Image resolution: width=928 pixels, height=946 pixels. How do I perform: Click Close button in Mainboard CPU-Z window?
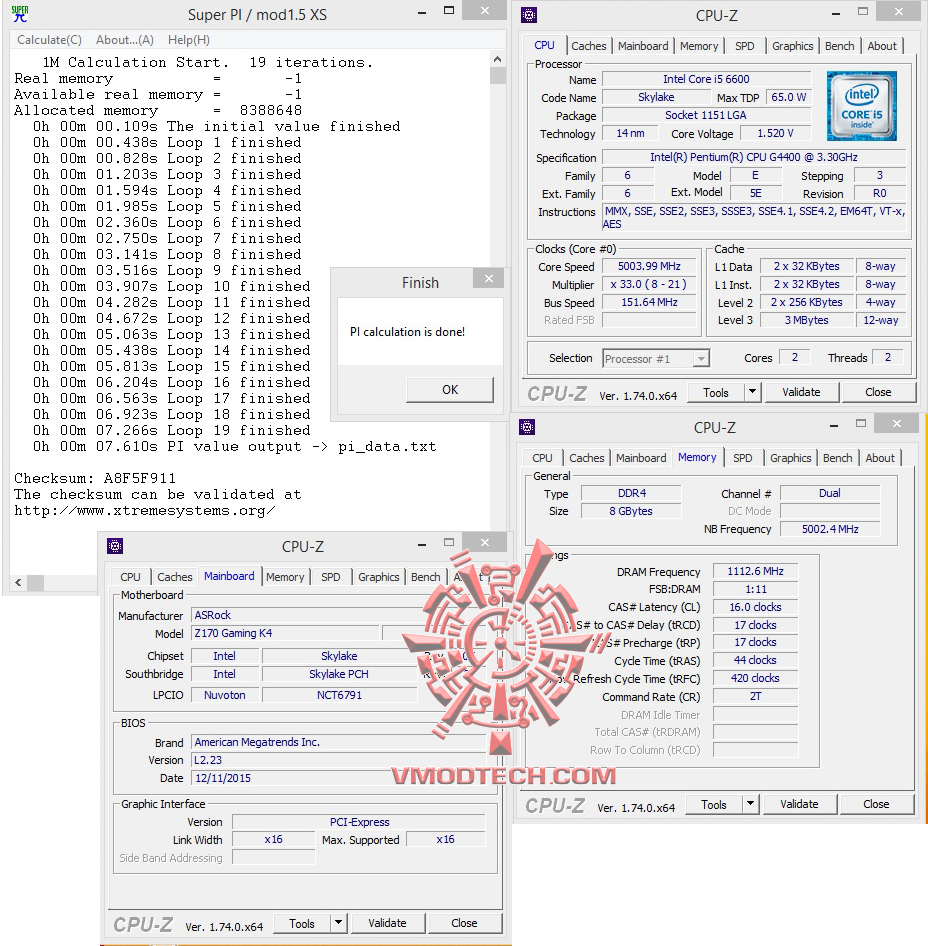464,923
